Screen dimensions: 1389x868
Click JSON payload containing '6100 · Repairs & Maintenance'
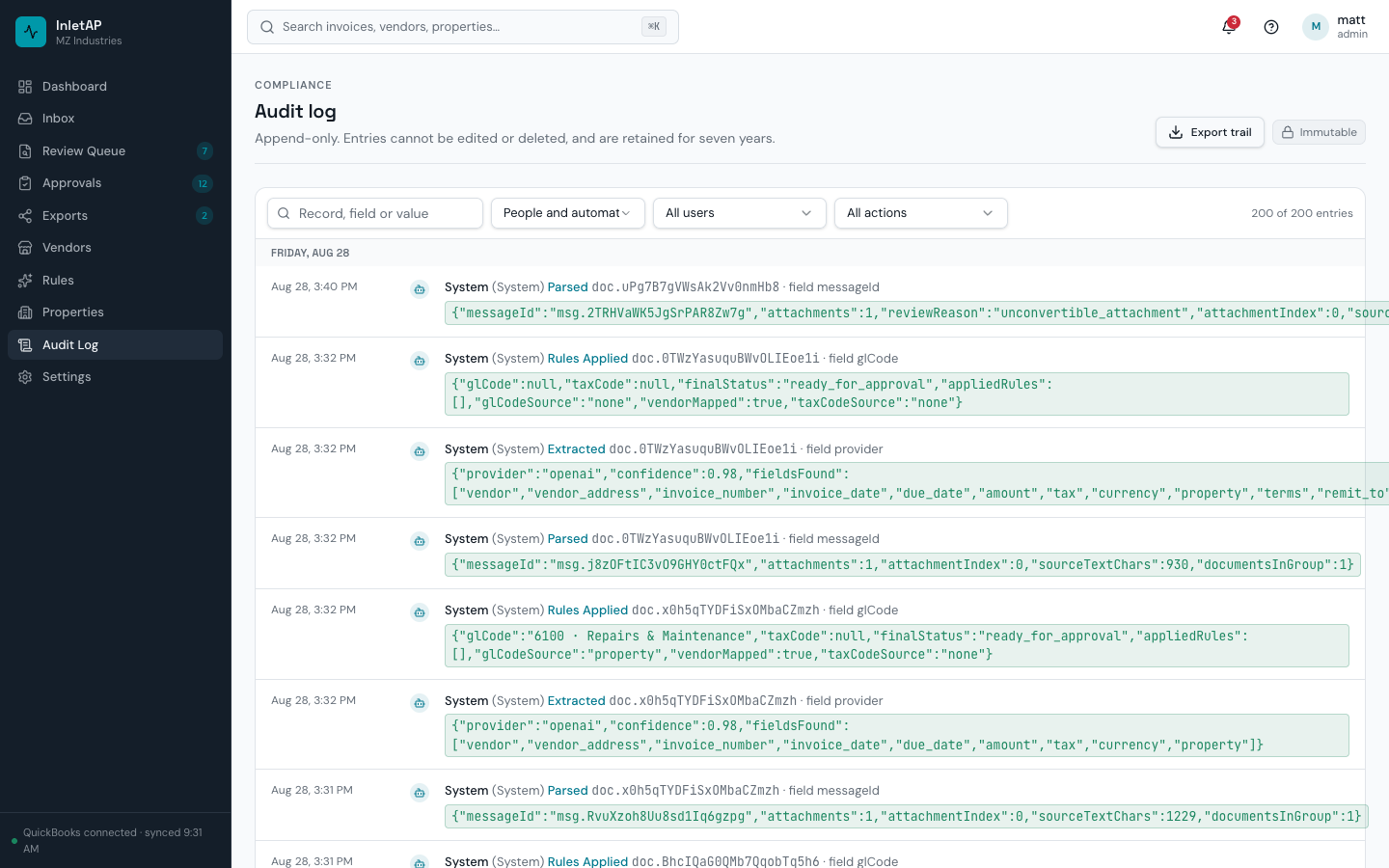[897, 645]
